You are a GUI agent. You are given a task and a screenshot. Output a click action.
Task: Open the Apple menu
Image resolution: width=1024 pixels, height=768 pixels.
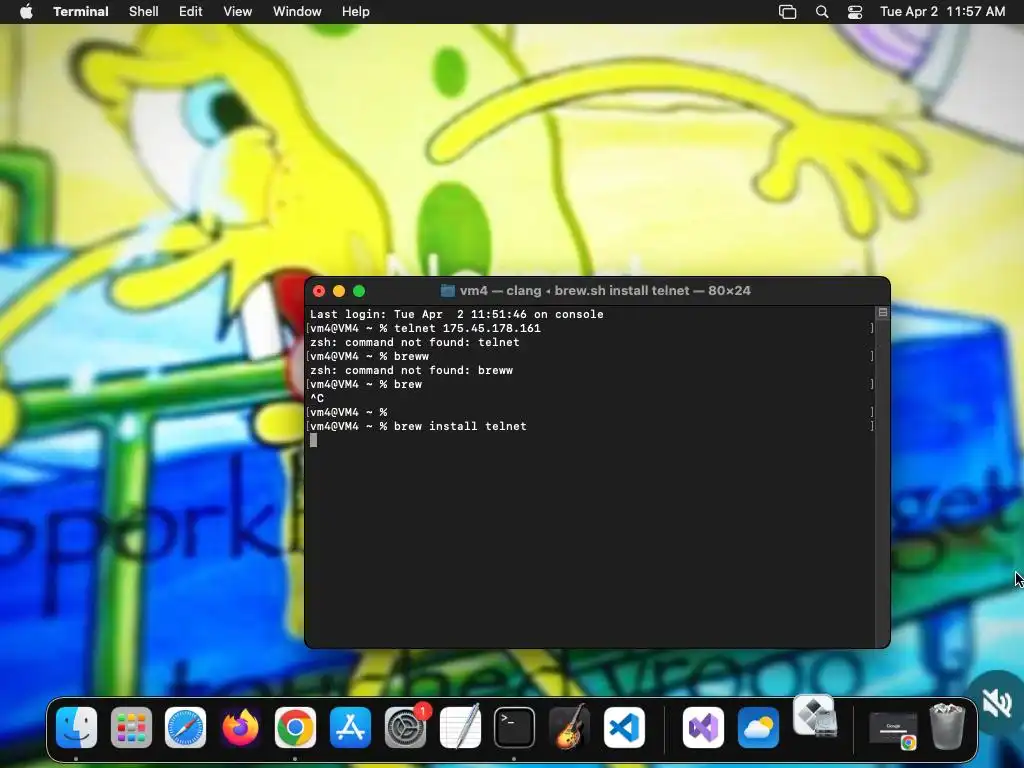(x=26, y=12)
